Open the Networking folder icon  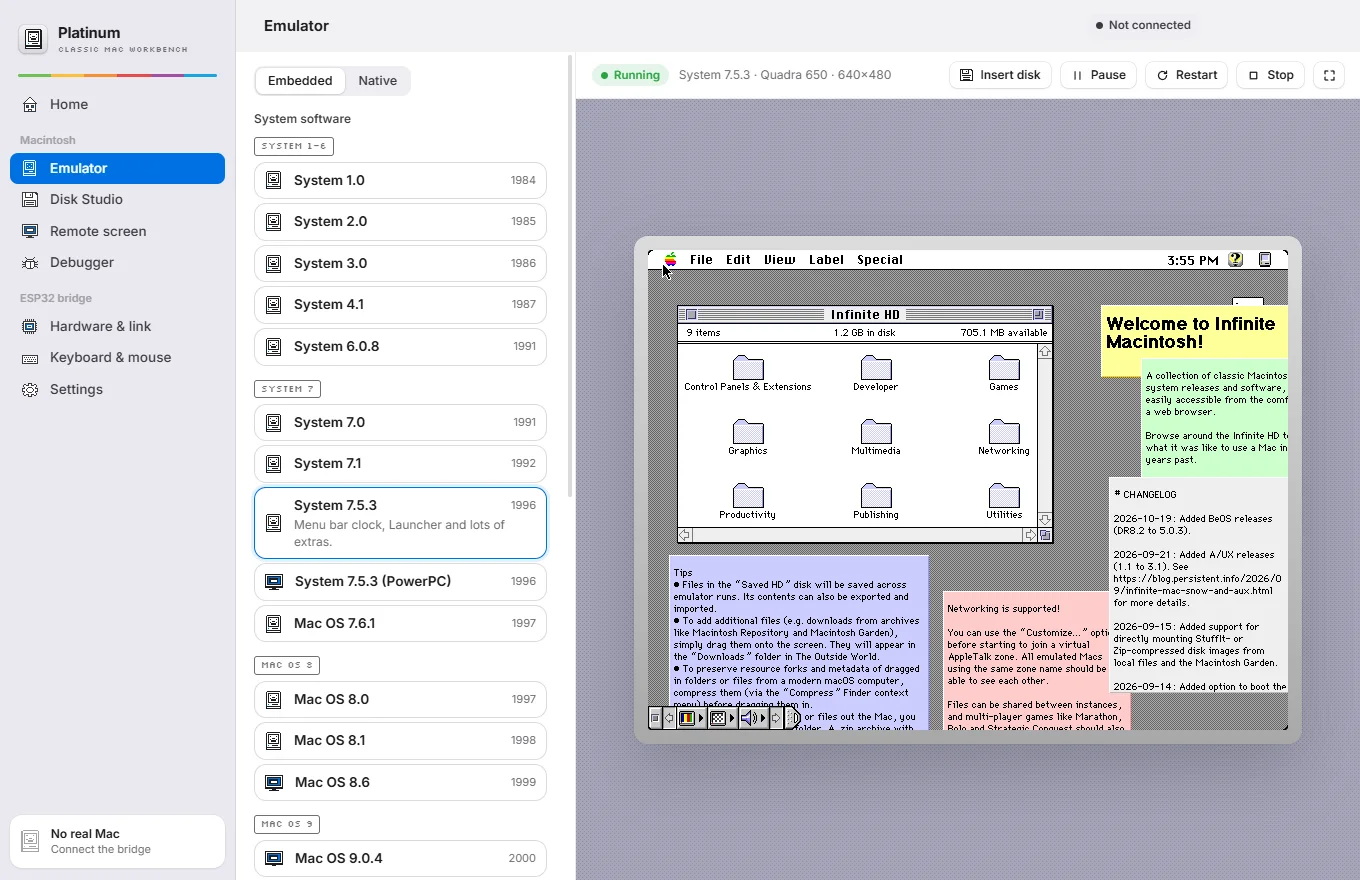[1004, 432]
